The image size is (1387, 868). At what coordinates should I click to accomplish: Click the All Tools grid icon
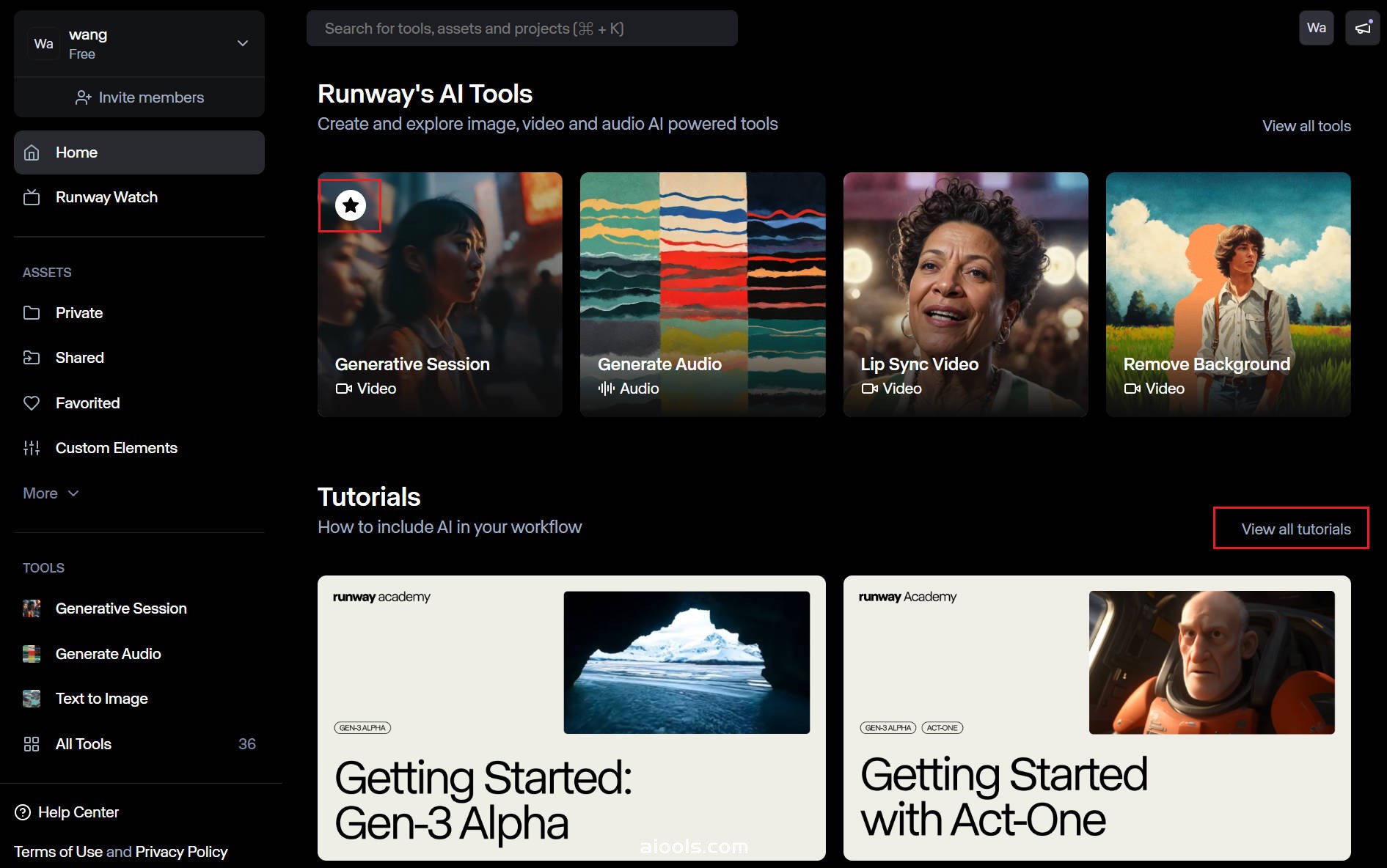[x=32, y=744]
